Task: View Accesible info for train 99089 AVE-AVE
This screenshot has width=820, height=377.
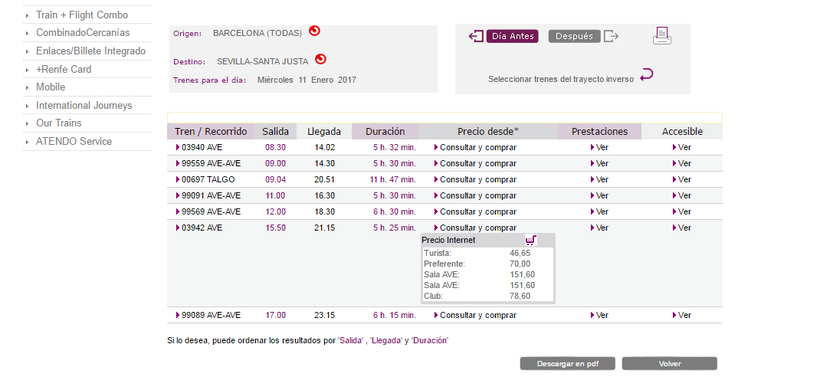Action: (682, 315)
